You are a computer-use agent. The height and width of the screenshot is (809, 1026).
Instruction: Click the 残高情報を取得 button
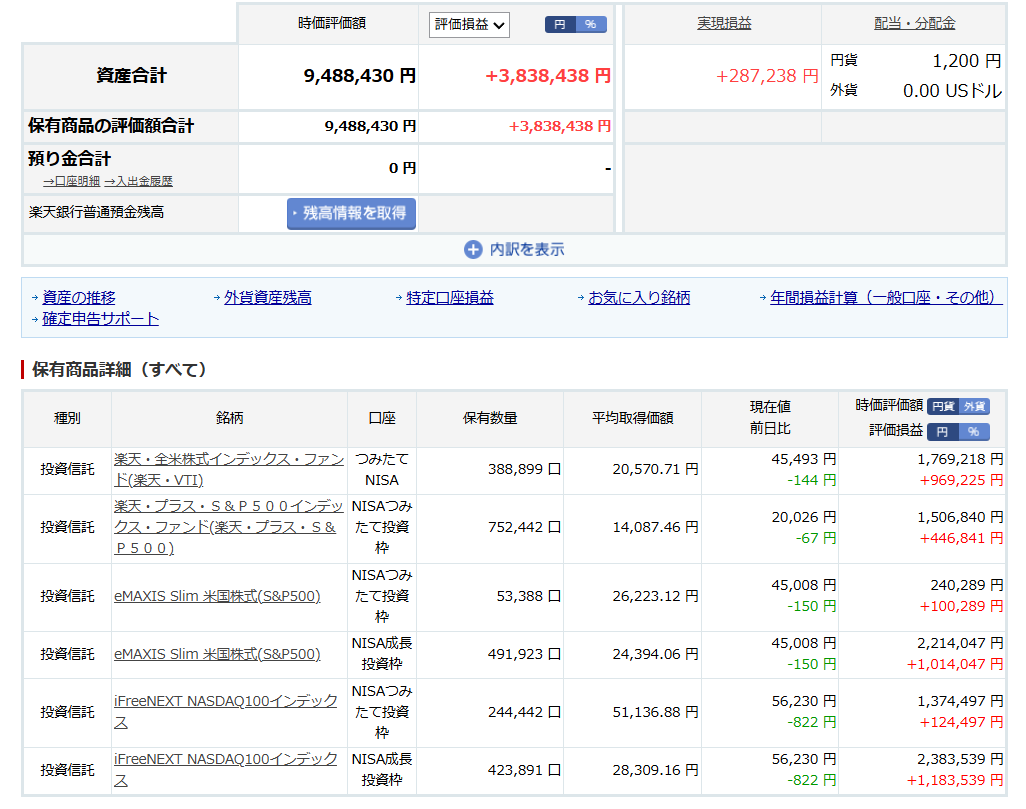point(351,213)
